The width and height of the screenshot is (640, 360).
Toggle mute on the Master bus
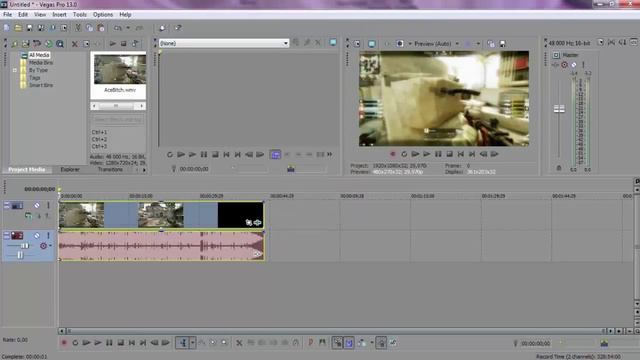(x=573, y=64)
